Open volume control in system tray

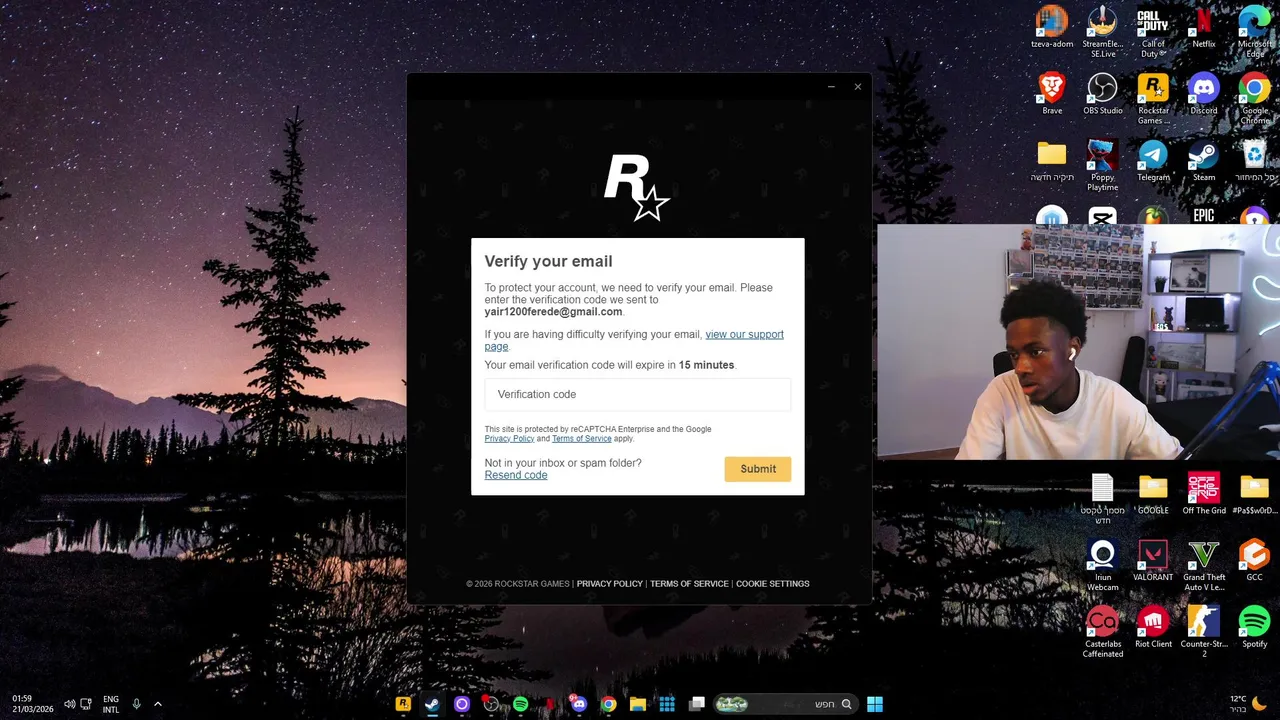pyautogui.click(x=69, y=704)
